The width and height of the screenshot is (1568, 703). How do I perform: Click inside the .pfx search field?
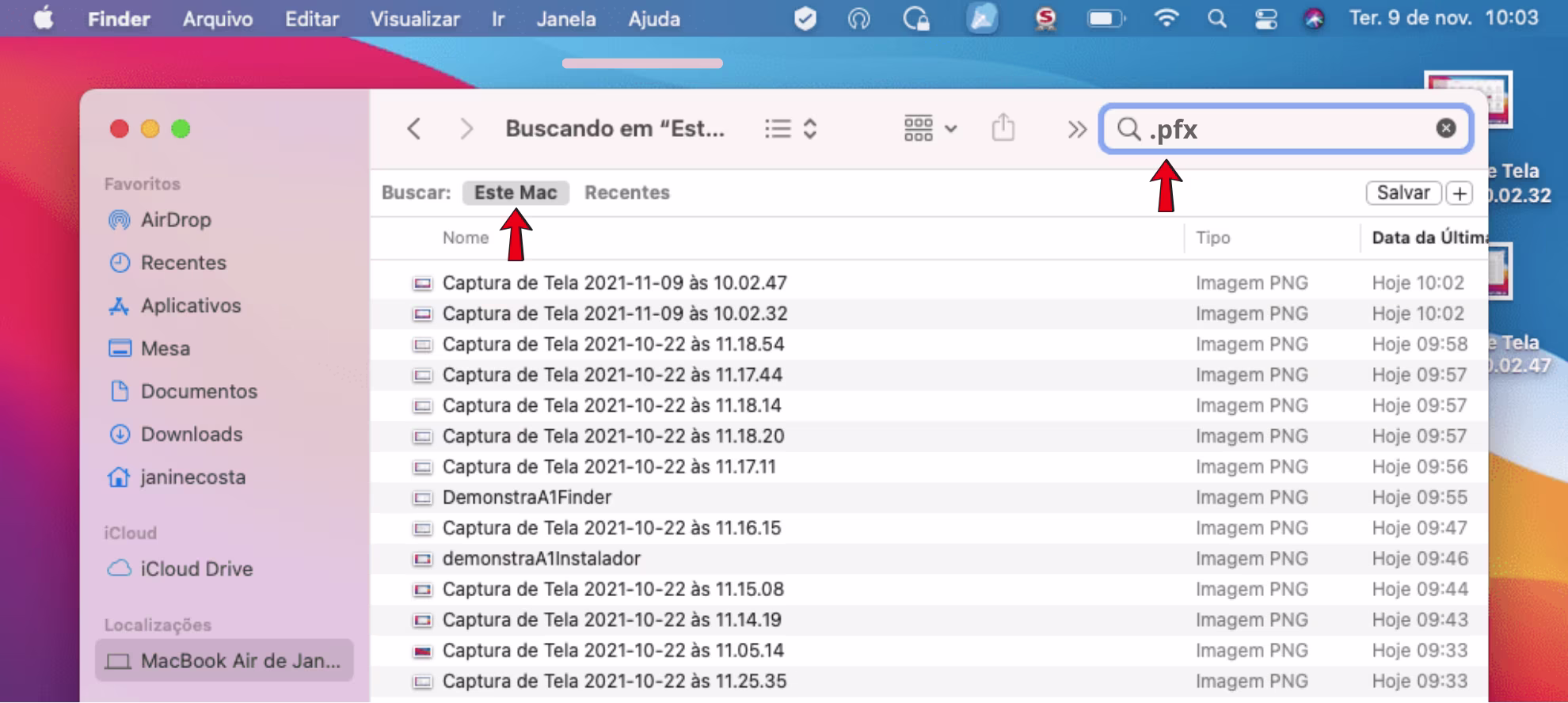1286,128
